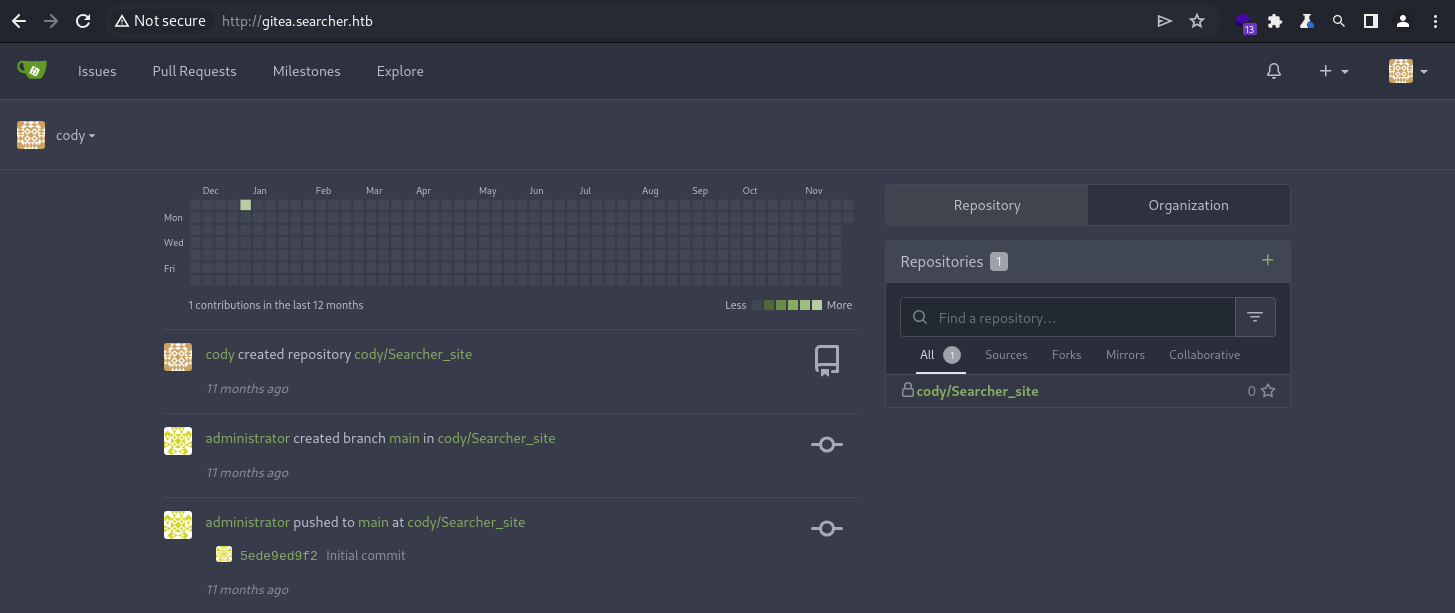Open the Issues page
Viewport: 1455px width, 613px height.
(97, 71)
